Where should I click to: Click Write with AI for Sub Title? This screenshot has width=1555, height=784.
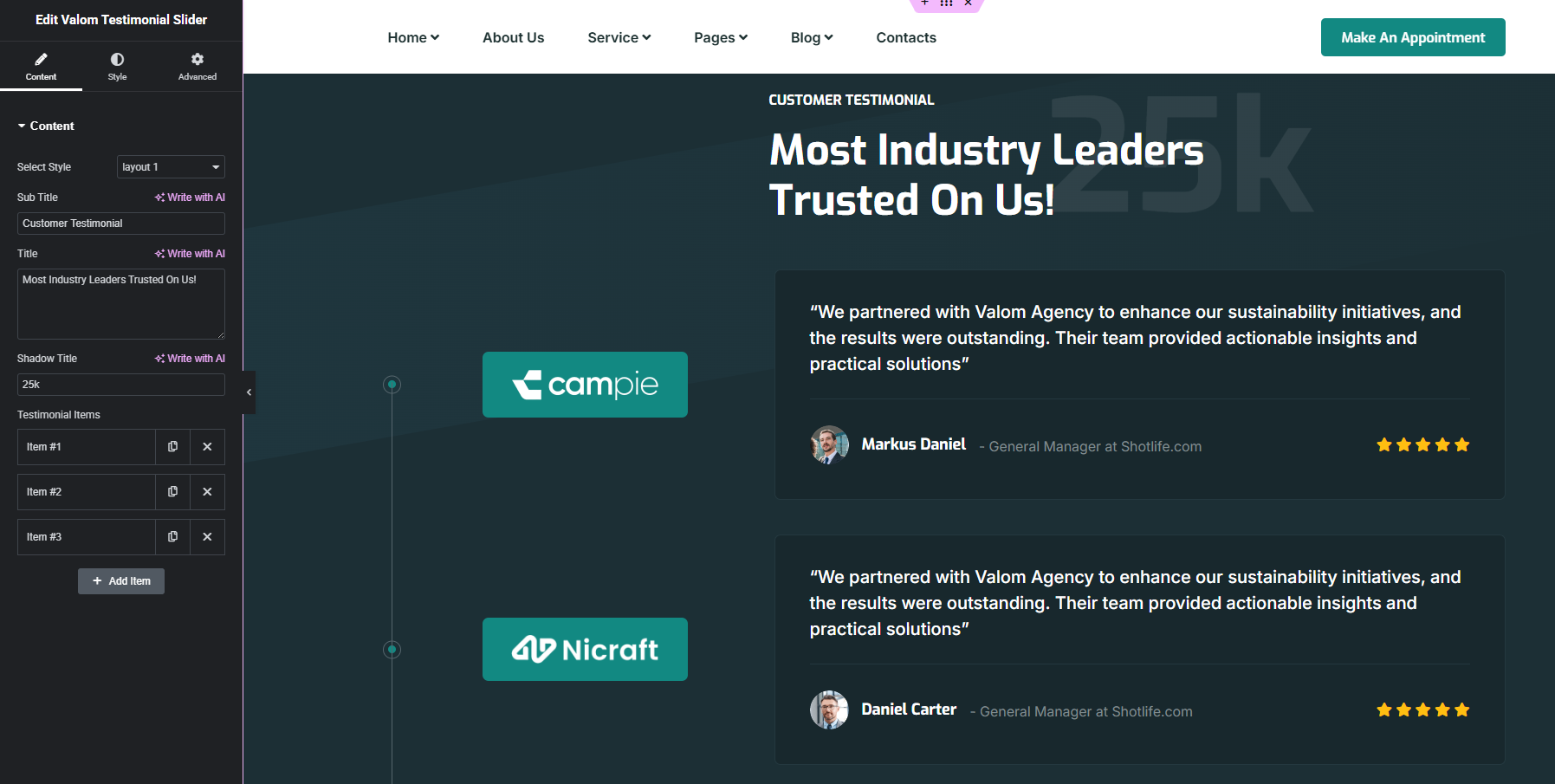[190, 198]
